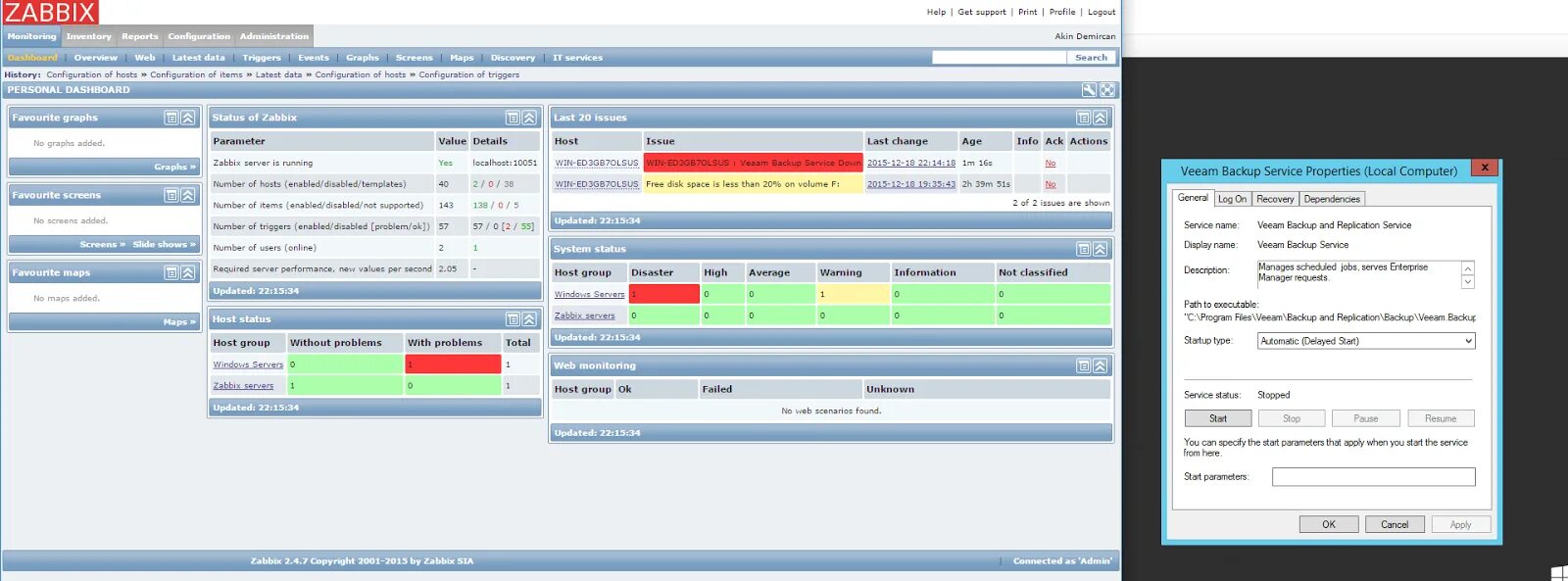The image size is (1568, 581).
Task: Click the 2015-12-18 19:35:43 last change link
Action: pyautogui.click(x=910, y=184)
